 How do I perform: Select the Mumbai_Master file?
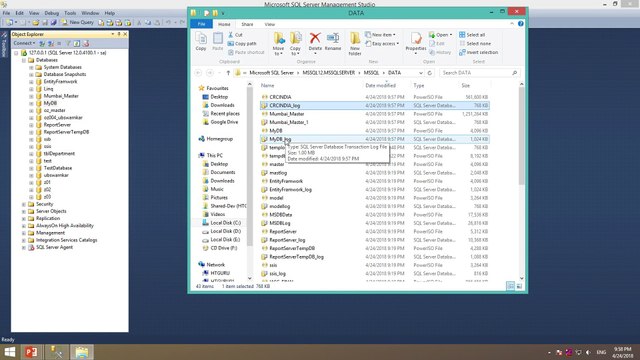287,114
